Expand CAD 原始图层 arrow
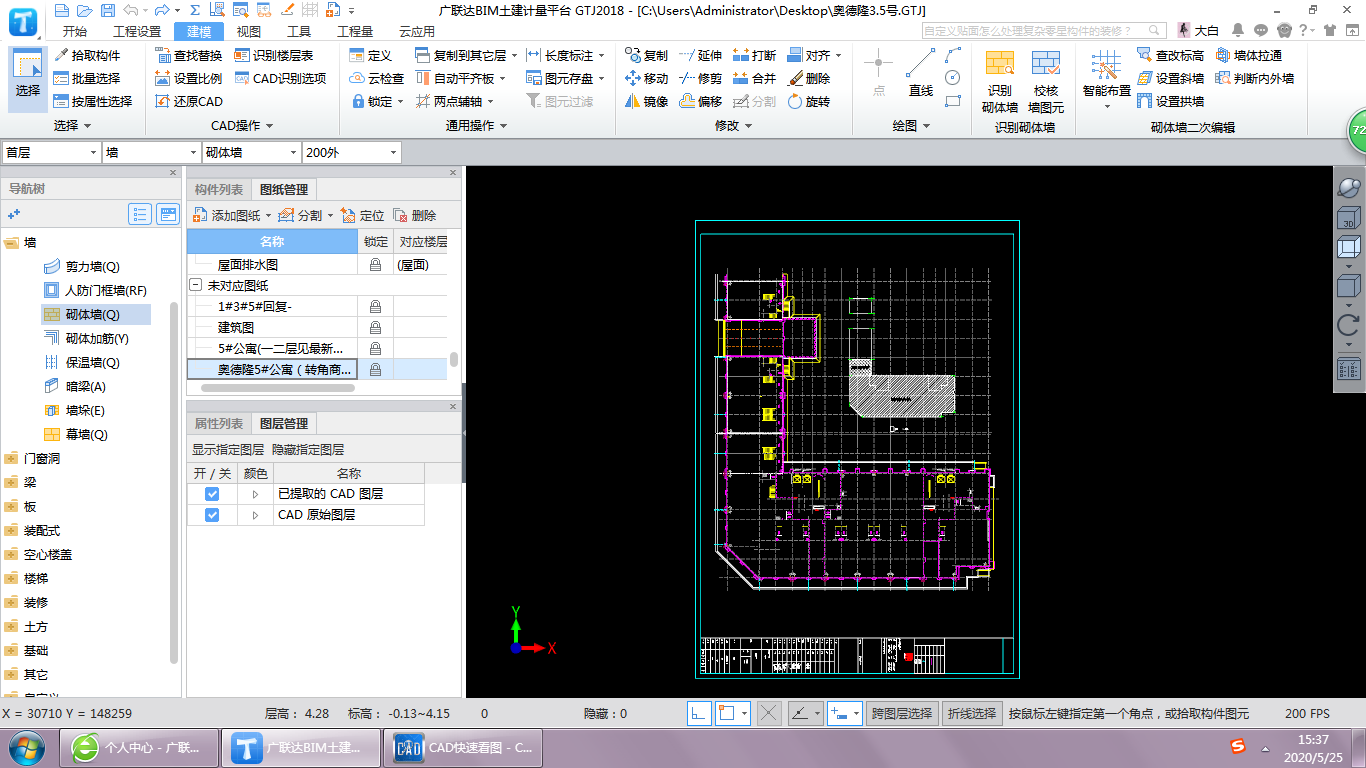 tap(255, 515)
